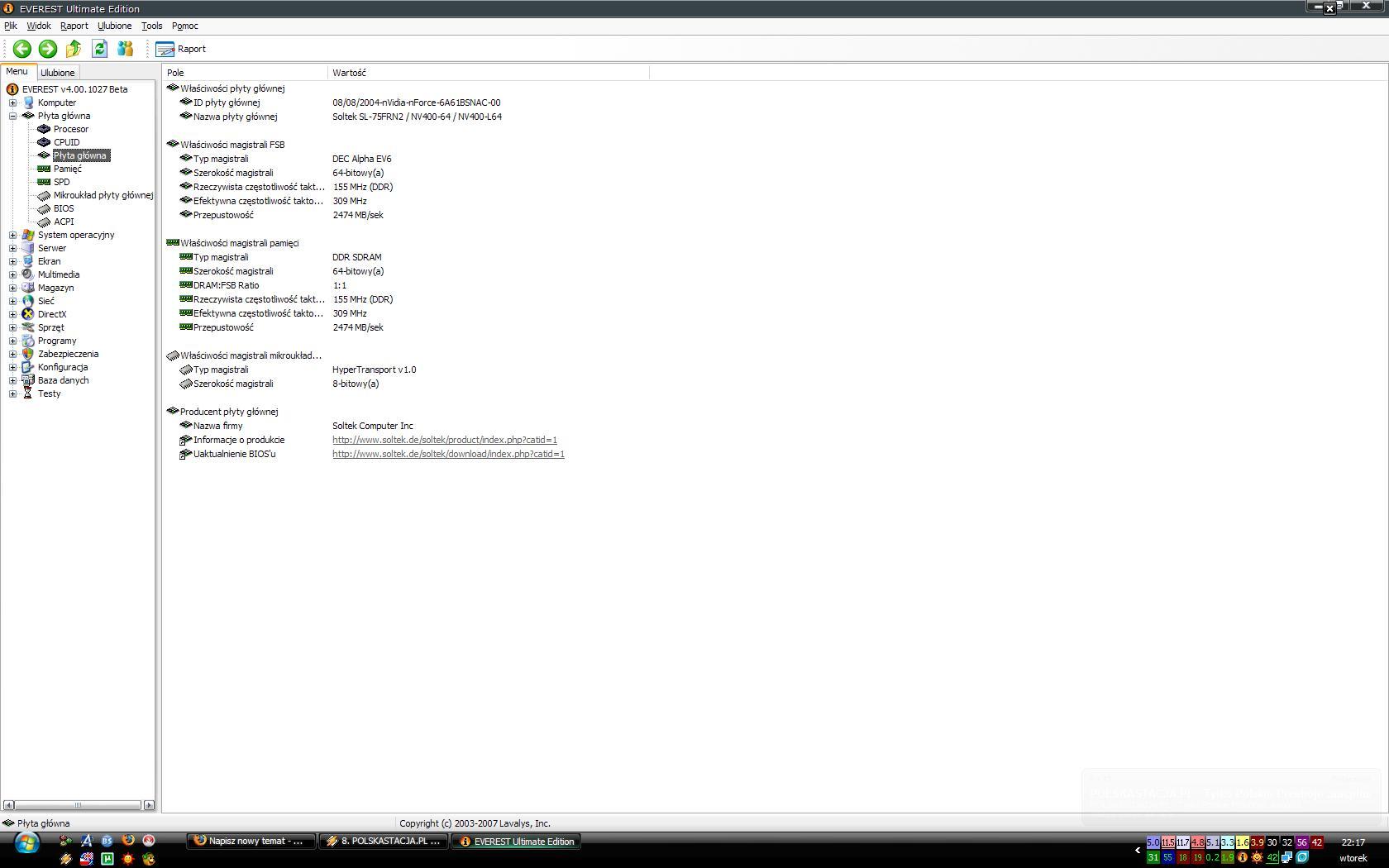
Task: Select the EVEREST v4.00.1027 Beta root node
Action: click(x=75, y=89)
